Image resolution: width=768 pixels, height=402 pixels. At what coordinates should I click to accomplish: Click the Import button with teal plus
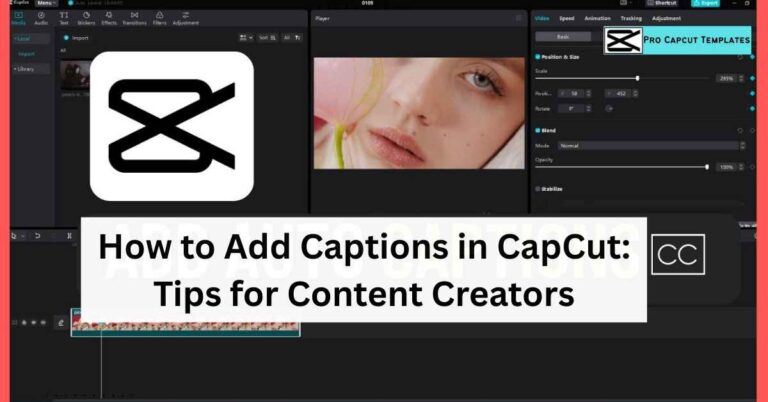pos(76,38)
